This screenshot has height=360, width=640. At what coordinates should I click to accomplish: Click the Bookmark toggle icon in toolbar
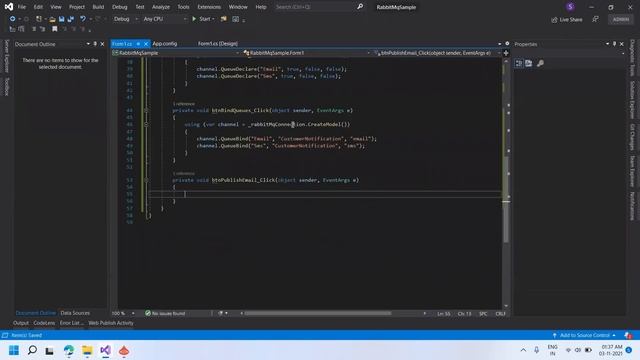coord(55,29)
